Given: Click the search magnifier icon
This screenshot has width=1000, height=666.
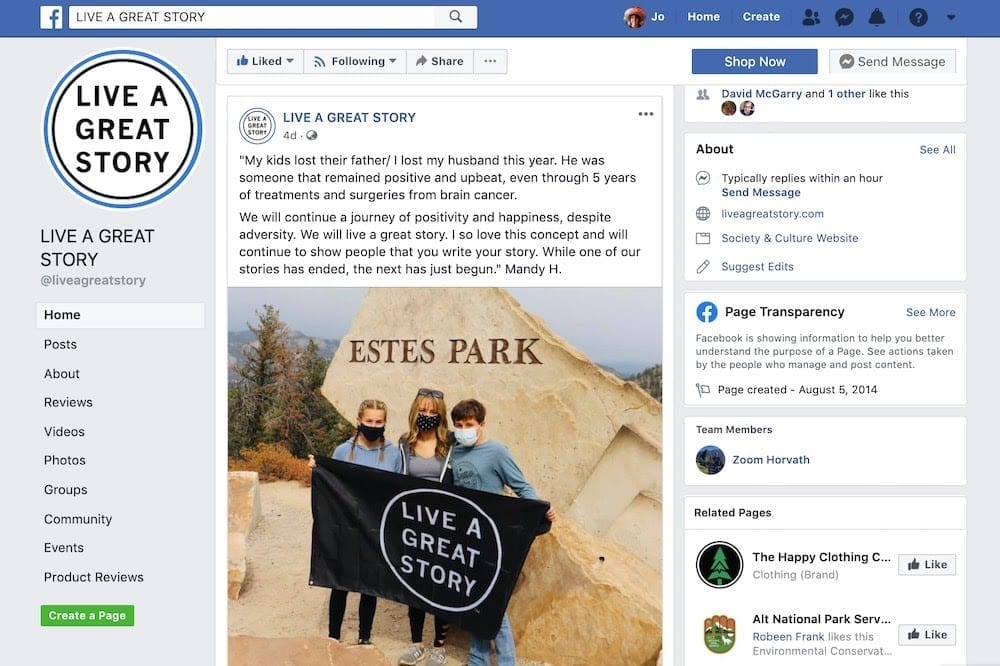Looking at the screenshot, I should click(x=455, y=17).
